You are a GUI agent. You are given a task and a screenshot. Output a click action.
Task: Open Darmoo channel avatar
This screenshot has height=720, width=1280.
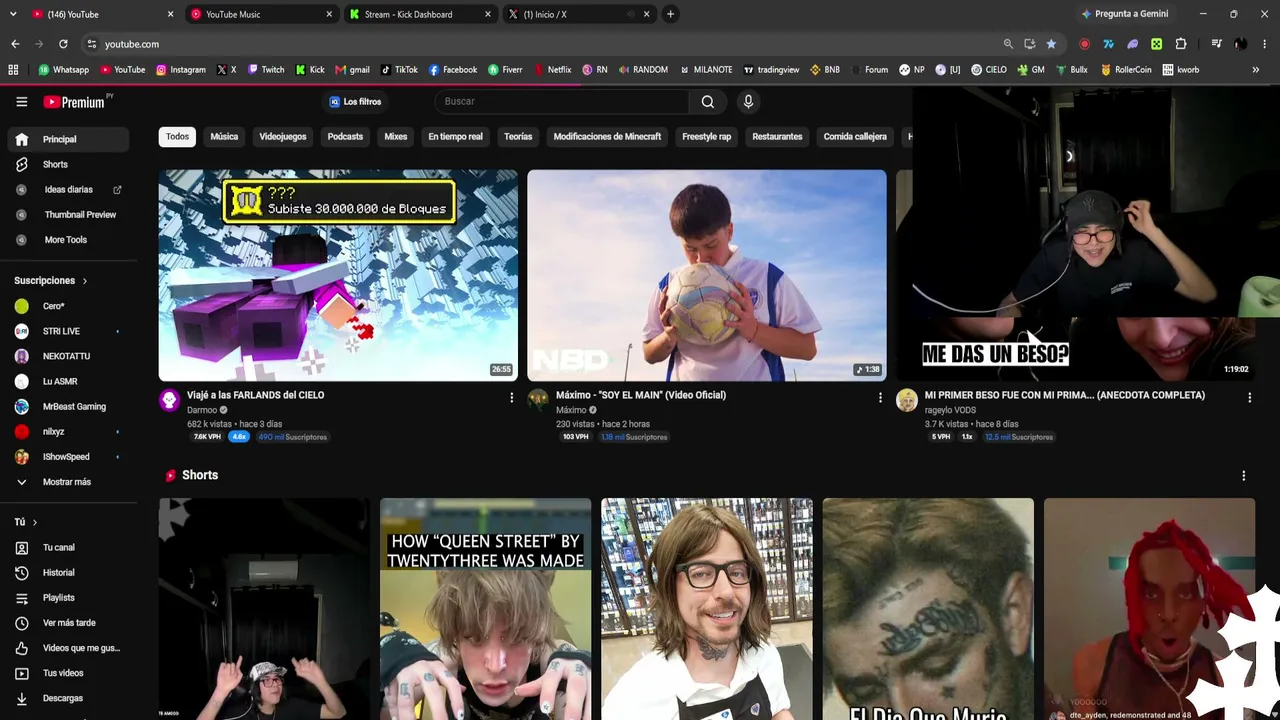(x=170, y=401)
